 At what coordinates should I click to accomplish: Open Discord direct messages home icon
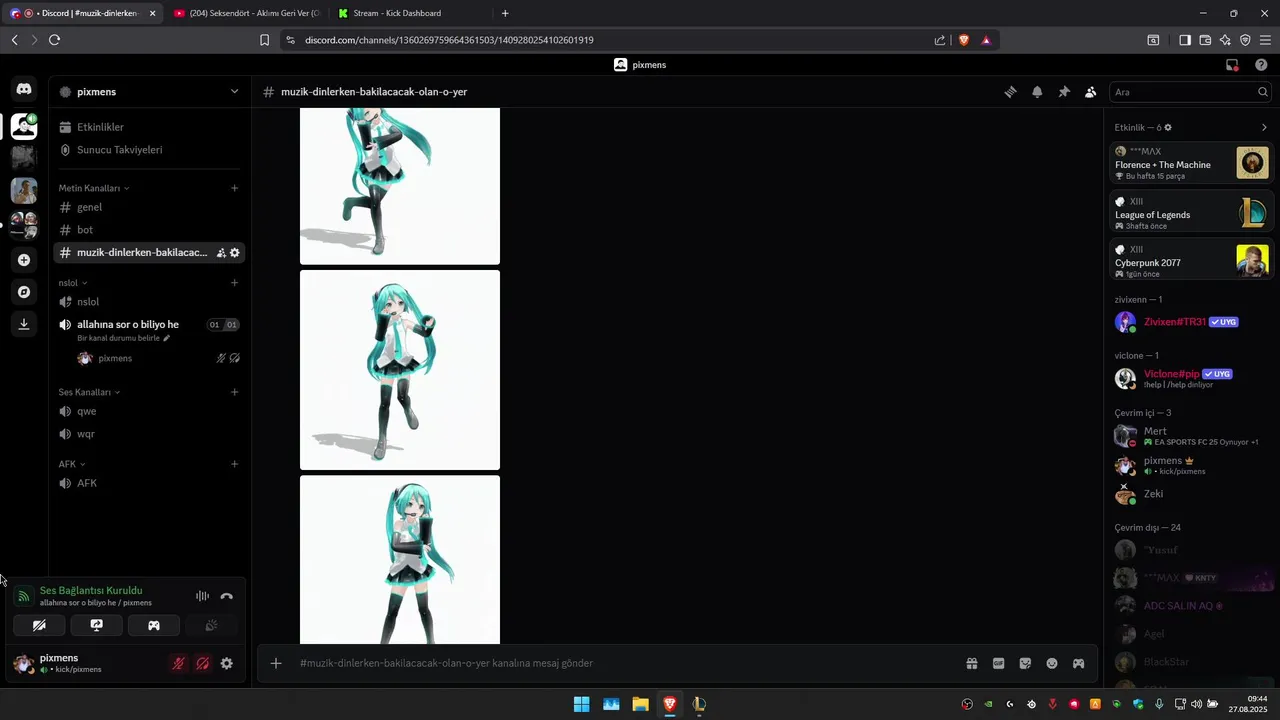pyautogui.click(x=24, y=89)
